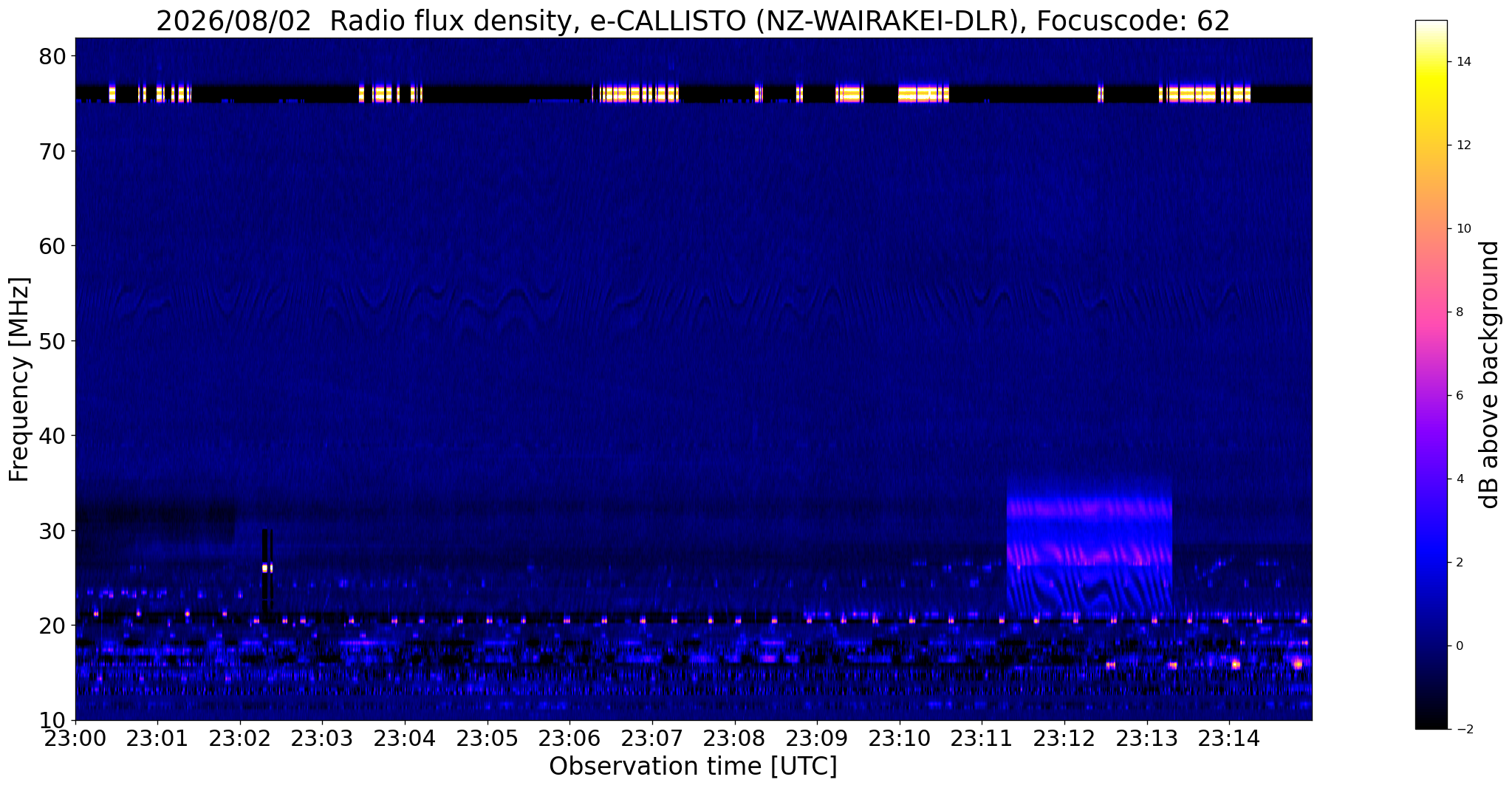Click the 80 MHz frequency tick label
This screenshot has height=788, width=1512.
pyautogui.click(x=53, y=56)
